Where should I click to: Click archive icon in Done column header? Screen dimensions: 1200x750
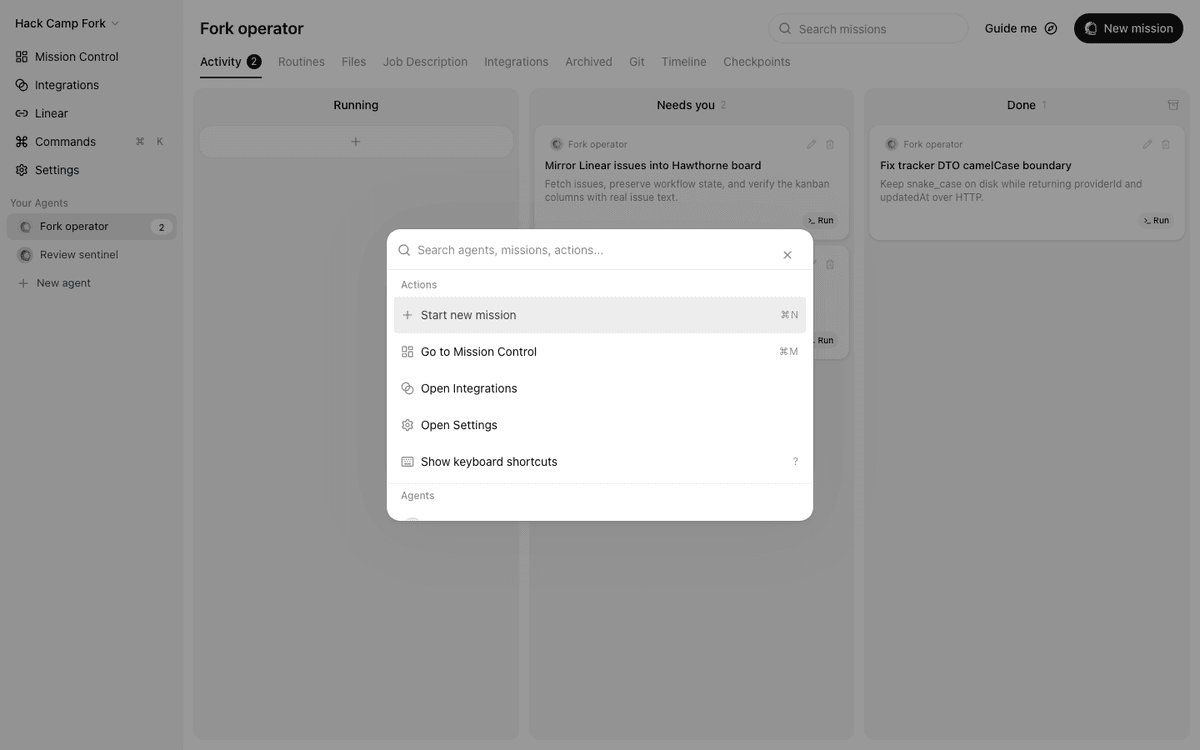pyautogui.click(x=1173, y=105)
